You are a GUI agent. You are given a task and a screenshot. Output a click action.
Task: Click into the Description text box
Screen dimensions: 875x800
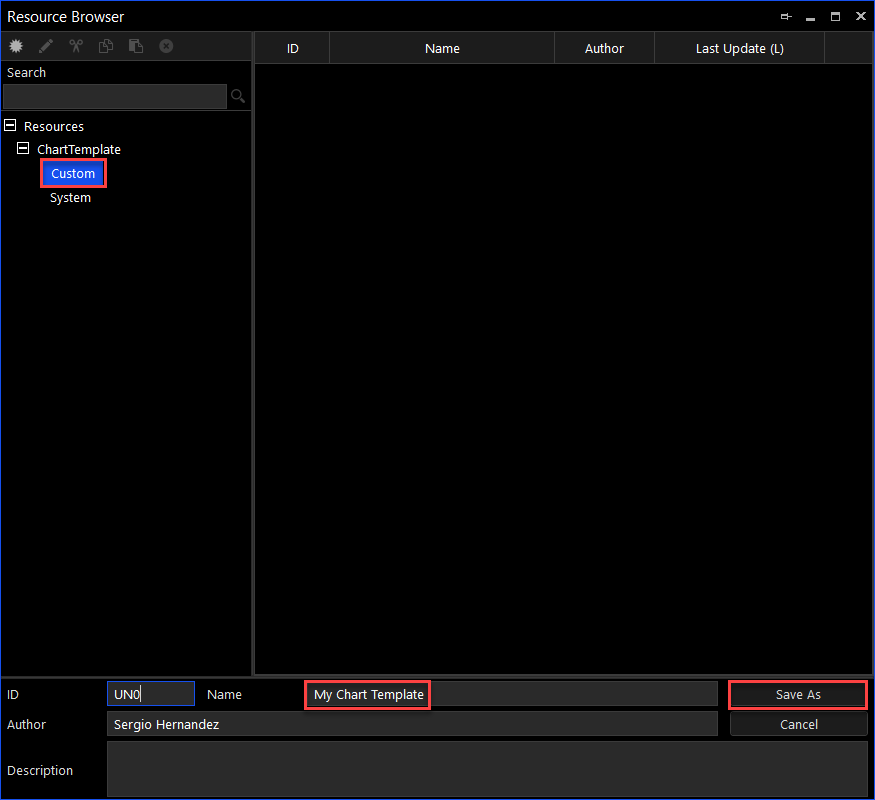486,769
